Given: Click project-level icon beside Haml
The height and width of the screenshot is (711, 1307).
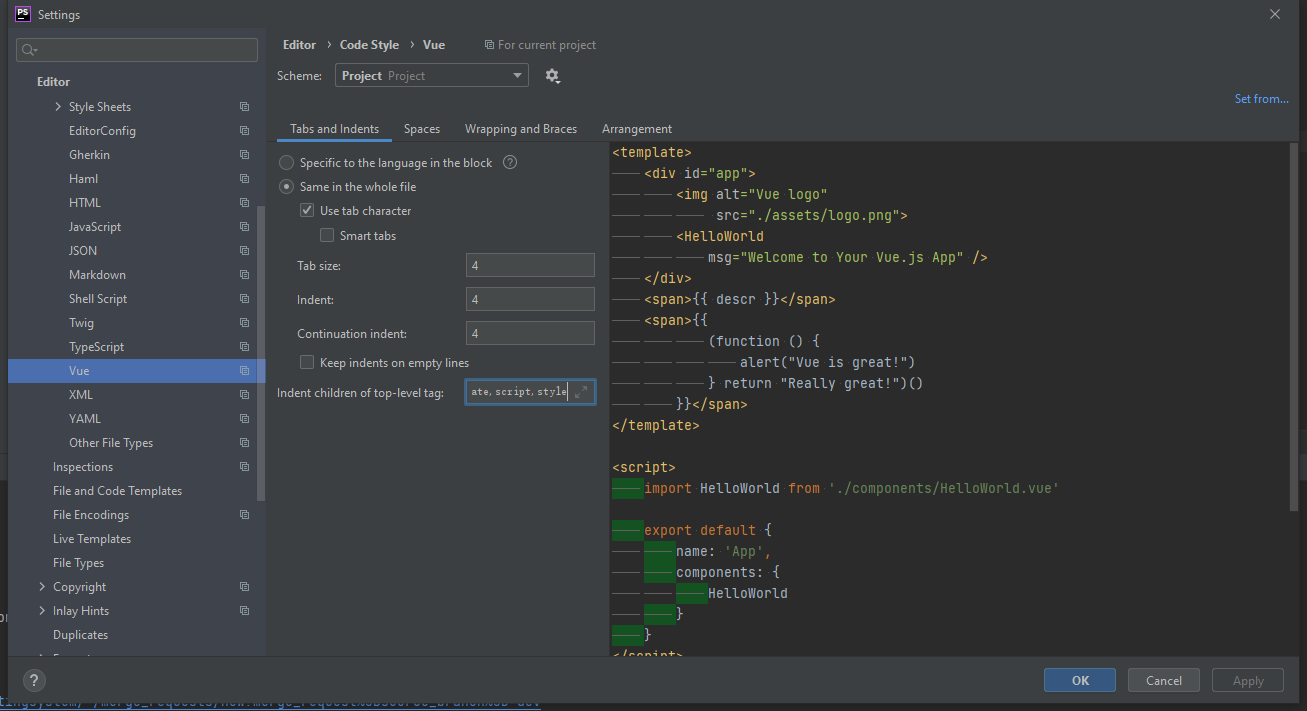Looking at the screenshot, I should tap(244, 179).
